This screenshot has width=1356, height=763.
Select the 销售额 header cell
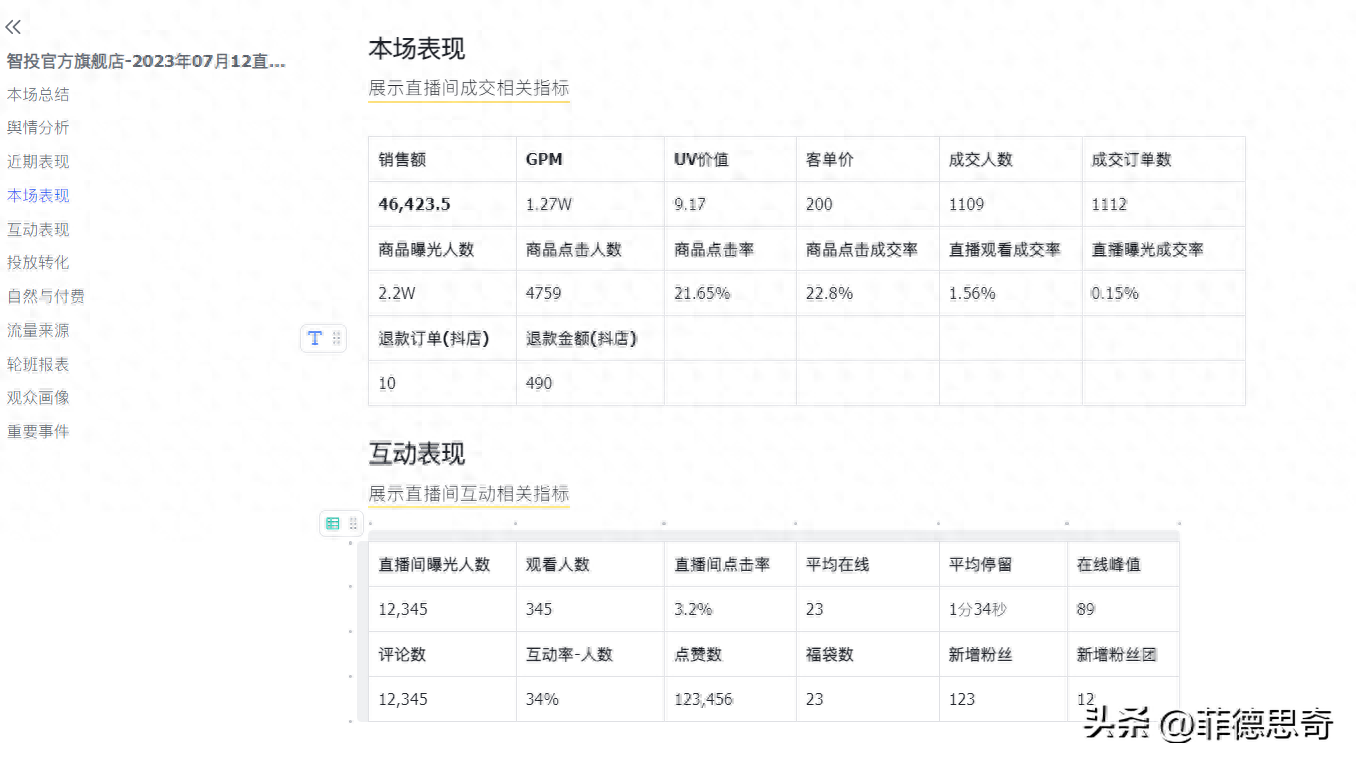[x=442, y=159]
